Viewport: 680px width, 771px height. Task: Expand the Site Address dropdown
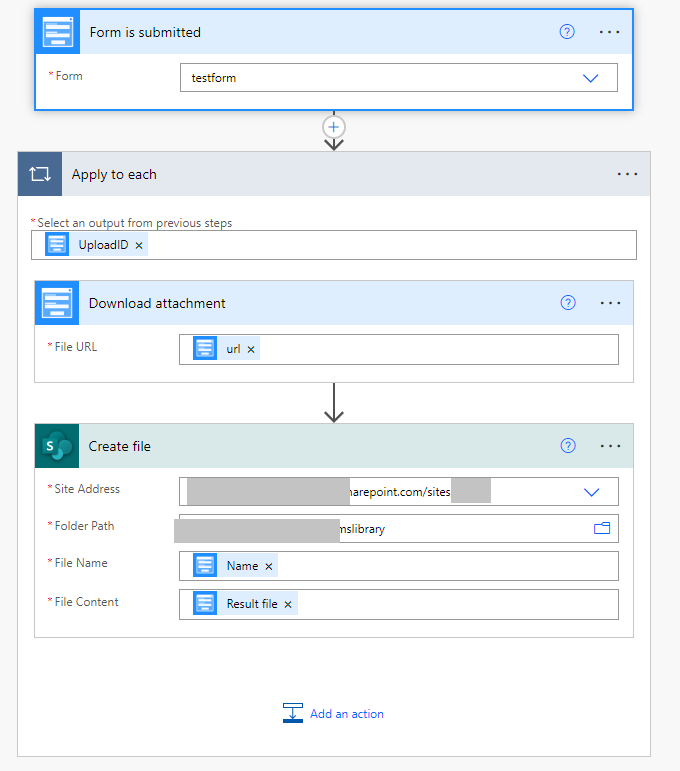(x=591, y=492)
